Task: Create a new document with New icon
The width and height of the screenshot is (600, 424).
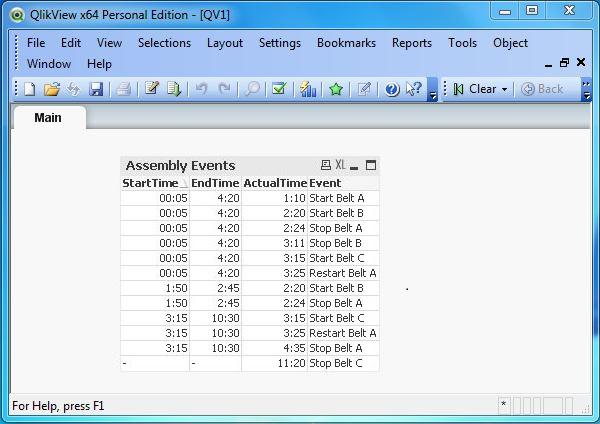Action: pos(30,89)
